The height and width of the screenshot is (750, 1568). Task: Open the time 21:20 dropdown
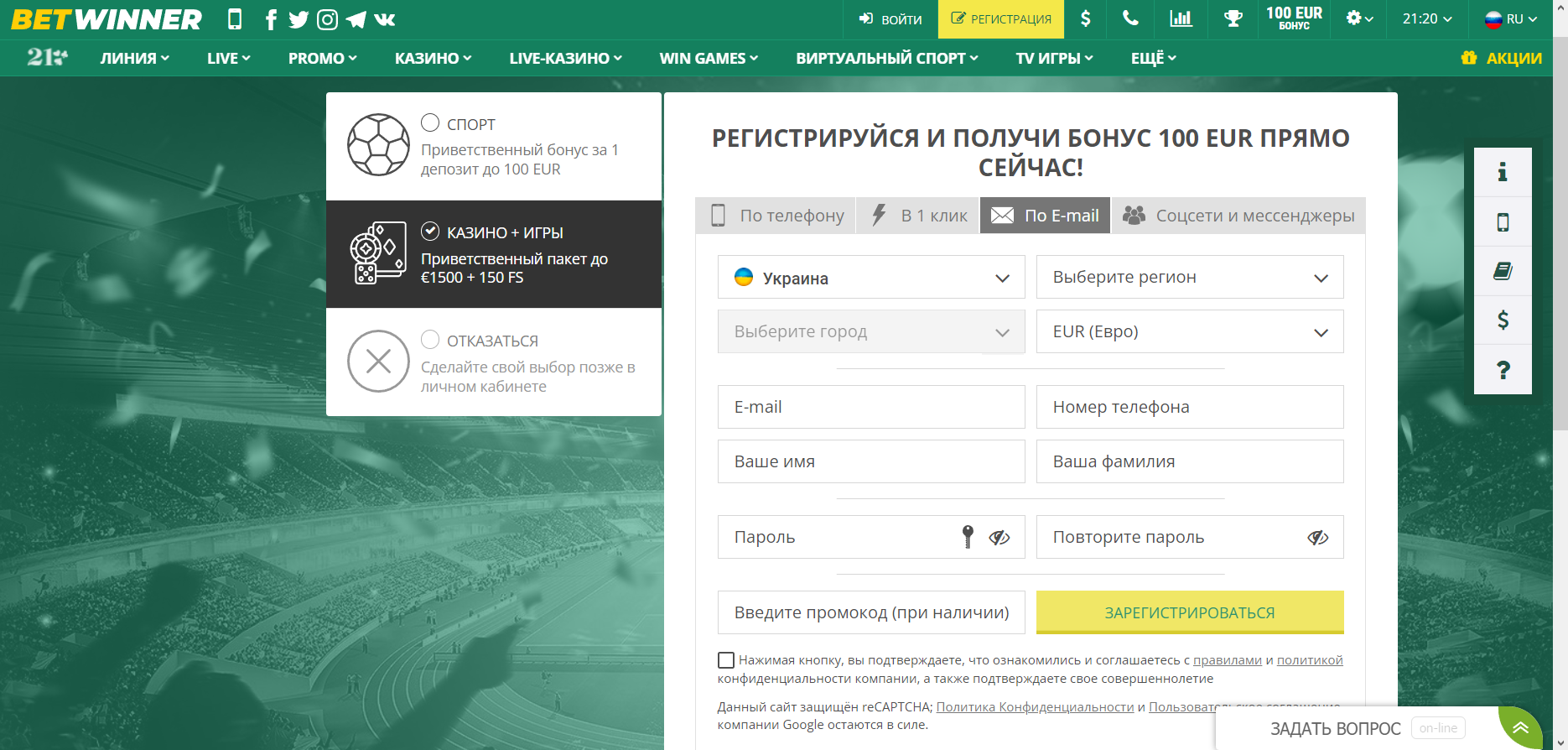pyautogui.click(x=1428, y=18)
